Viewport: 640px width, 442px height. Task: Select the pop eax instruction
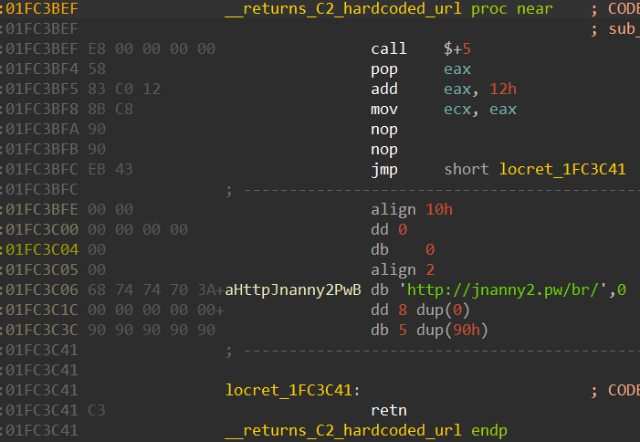pos(421,69)
